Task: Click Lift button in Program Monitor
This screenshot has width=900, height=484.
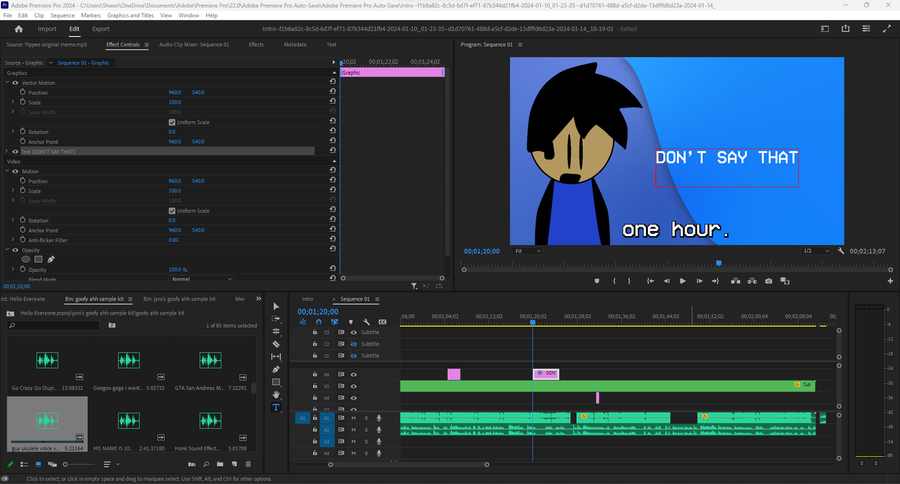Action: coord(735,281)
